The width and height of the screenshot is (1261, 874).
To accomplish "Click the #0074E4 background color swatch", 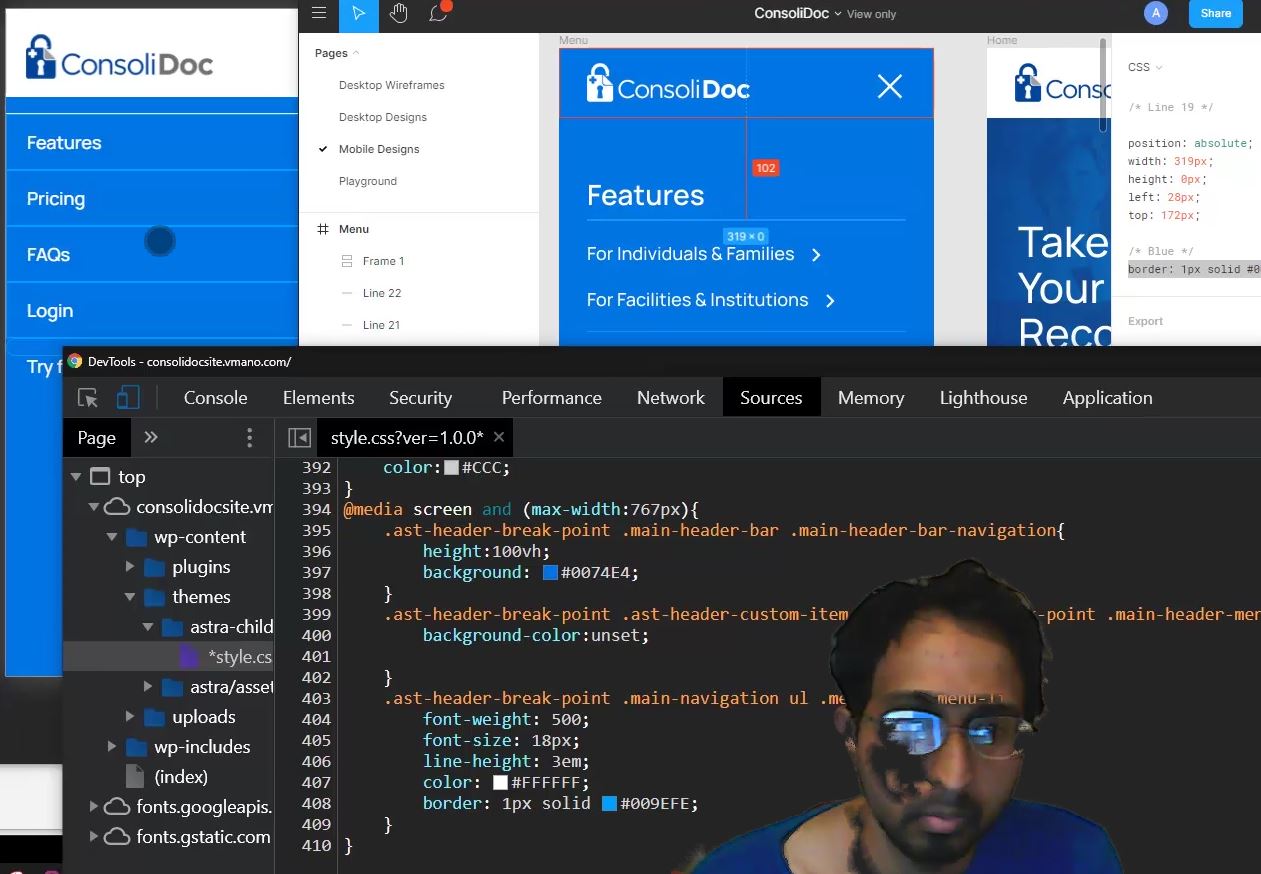I will point(550,573).
